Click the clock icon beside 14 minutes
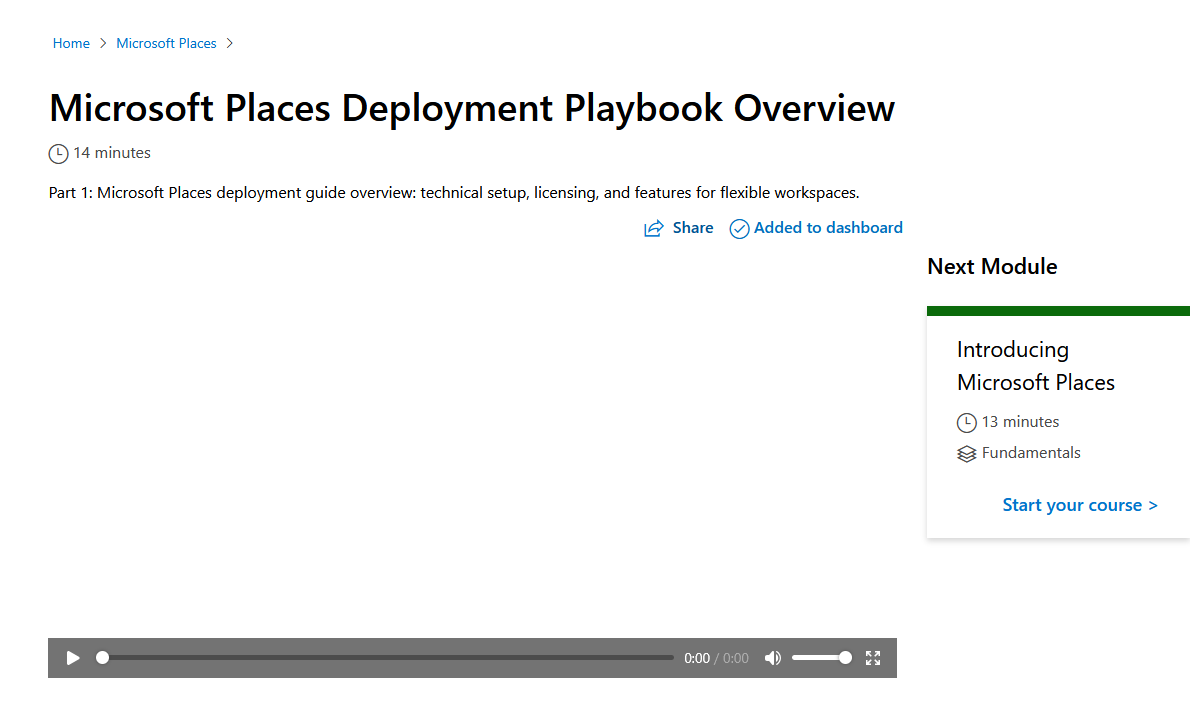Image resolution: width=1190 pixels, height=702 pixels. click(58, 153)
